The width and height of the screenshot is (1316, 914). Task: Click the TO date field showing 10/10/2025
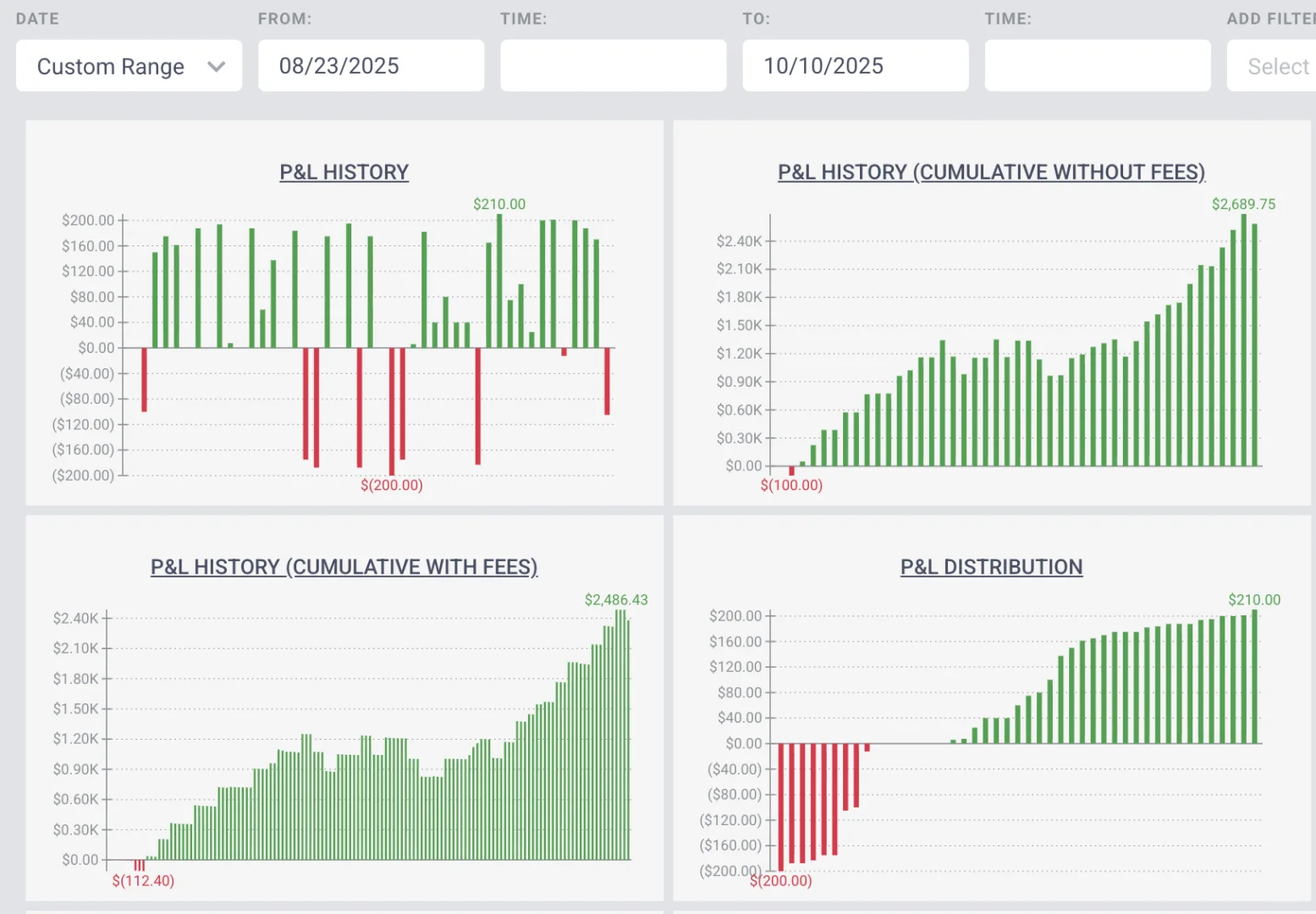tap(855, 66)
